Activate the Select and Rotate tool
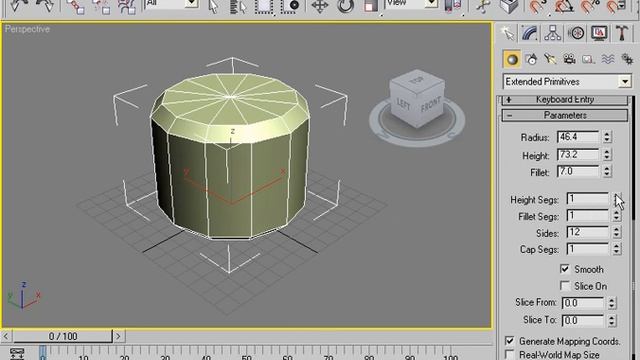The height and width of the screenshot is (360, 640). (345, 7)
